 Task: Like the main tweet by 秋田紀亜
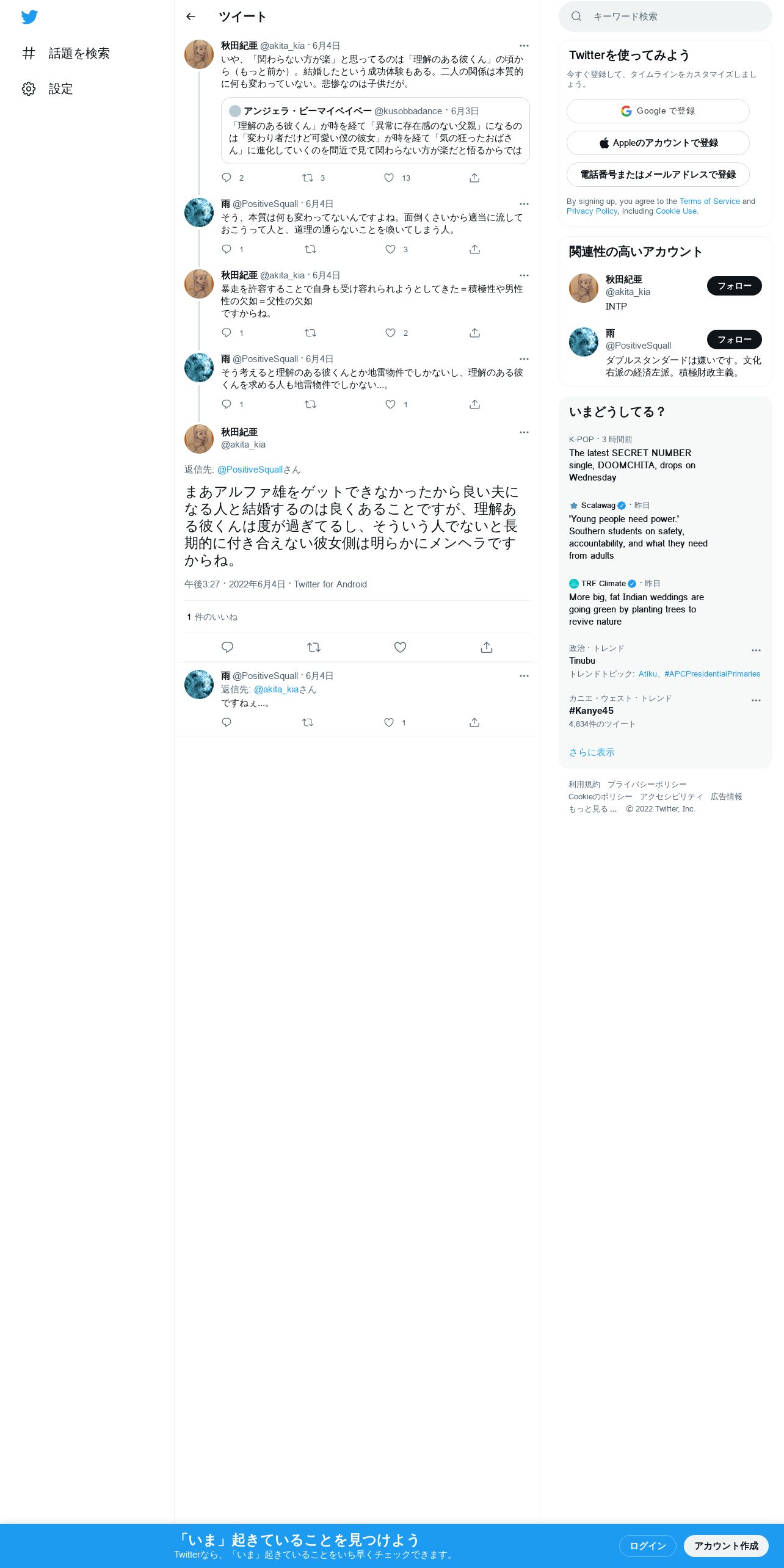click(x=400, y=647)
